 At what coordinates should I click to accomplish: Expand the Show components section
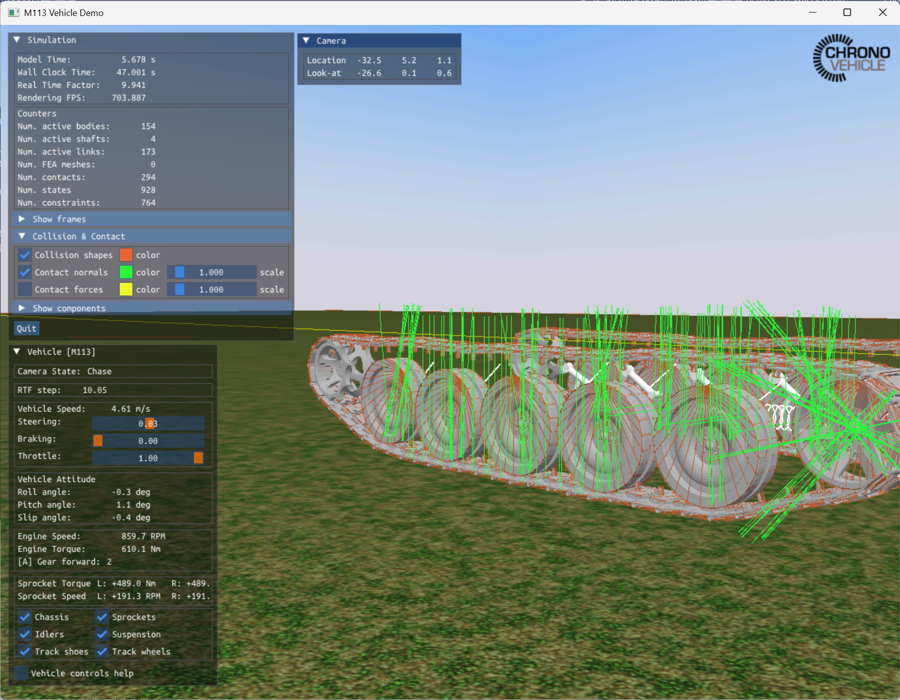point(22,308)
